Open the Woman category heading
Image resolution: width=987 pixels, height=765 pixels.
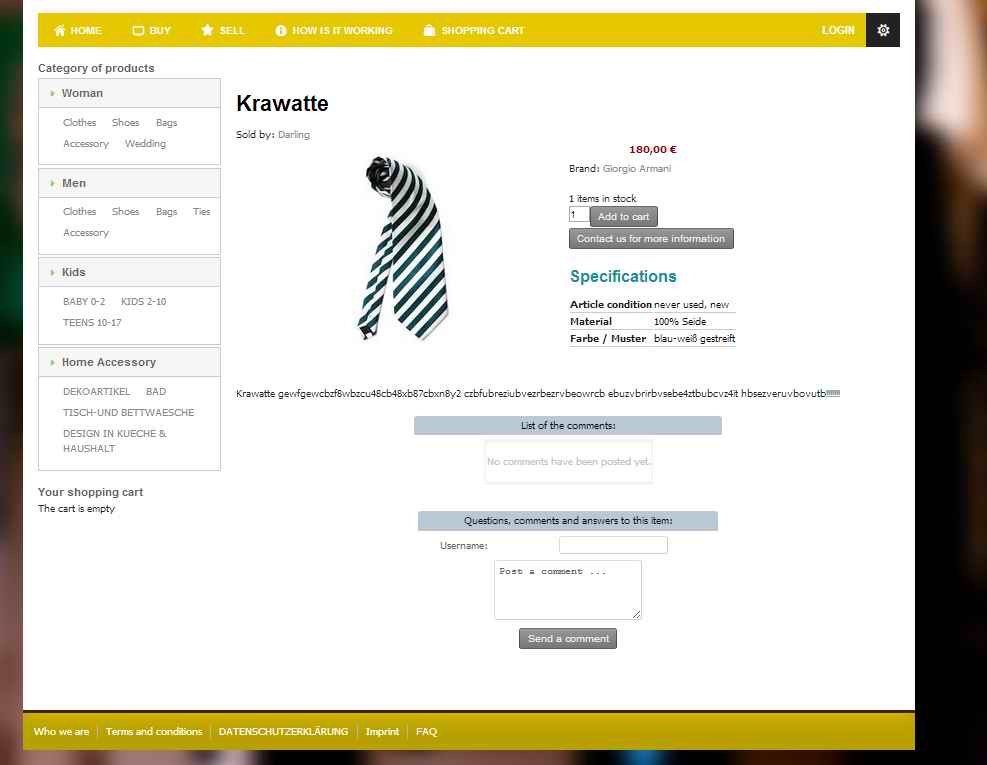coord(82,93)
